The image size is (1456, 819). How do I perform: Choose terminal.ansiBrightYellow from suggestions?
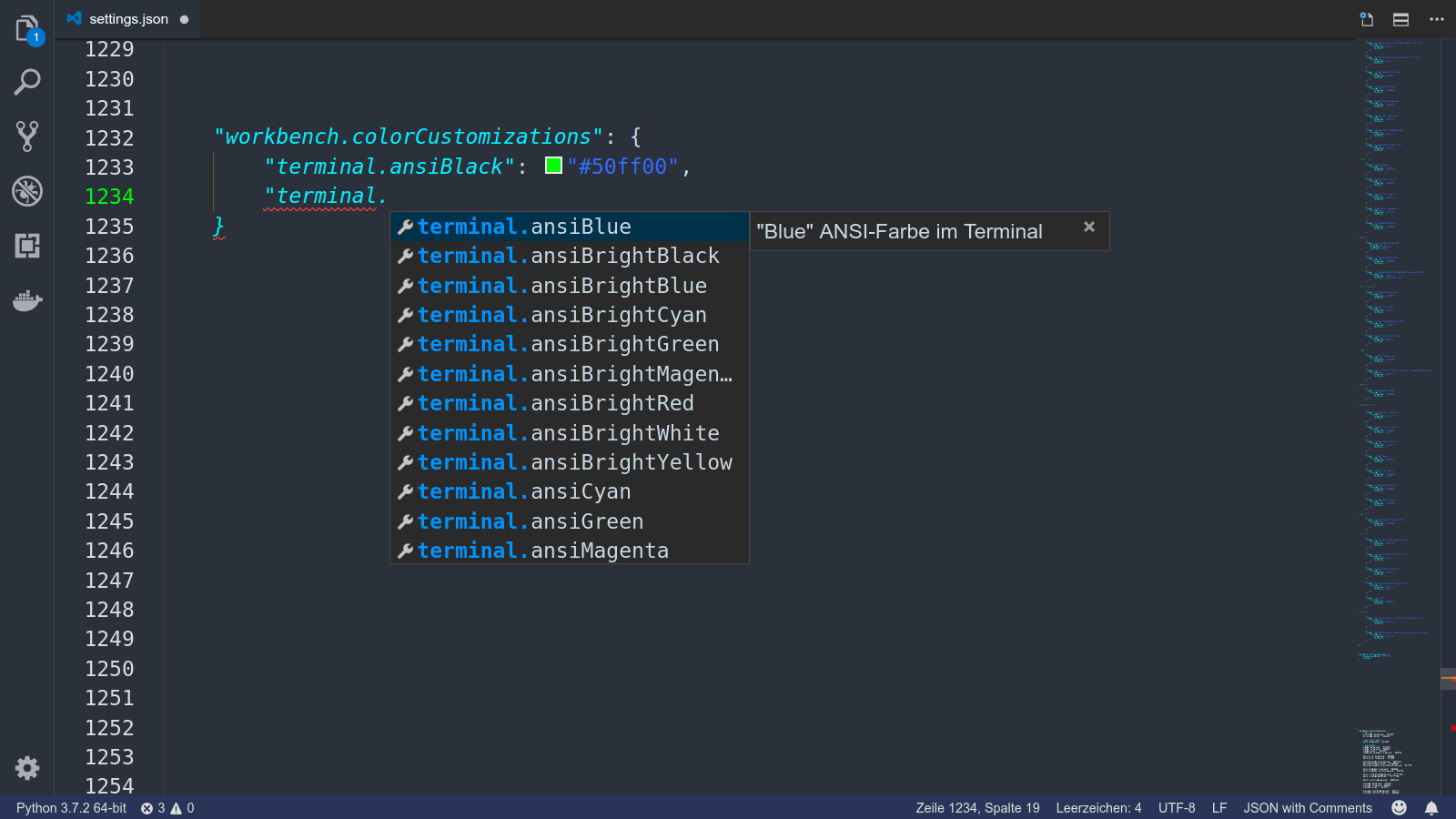tap(570, 462)
